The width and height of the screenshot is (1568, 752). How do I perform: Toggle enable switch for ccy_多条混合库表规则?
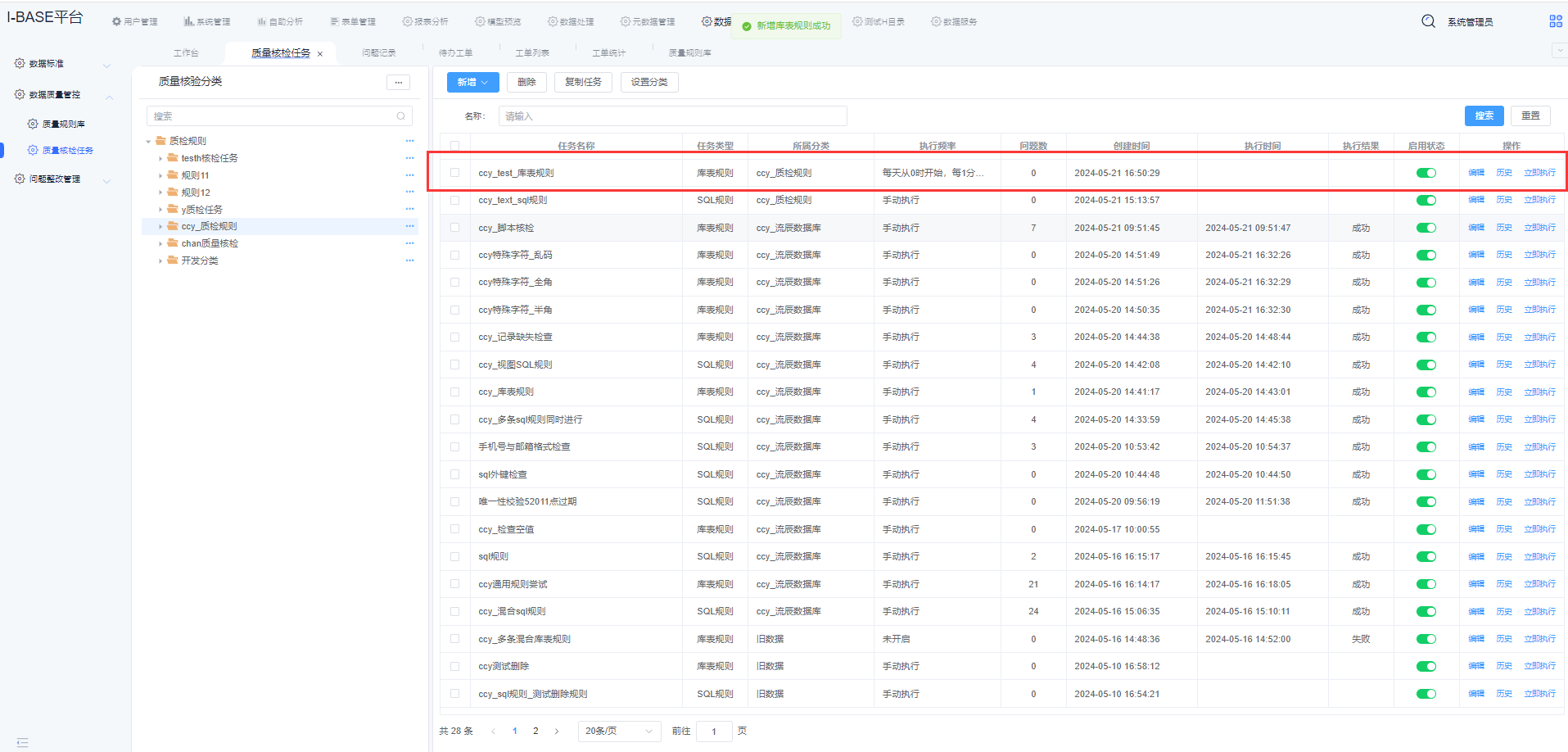coord(1426,639)
